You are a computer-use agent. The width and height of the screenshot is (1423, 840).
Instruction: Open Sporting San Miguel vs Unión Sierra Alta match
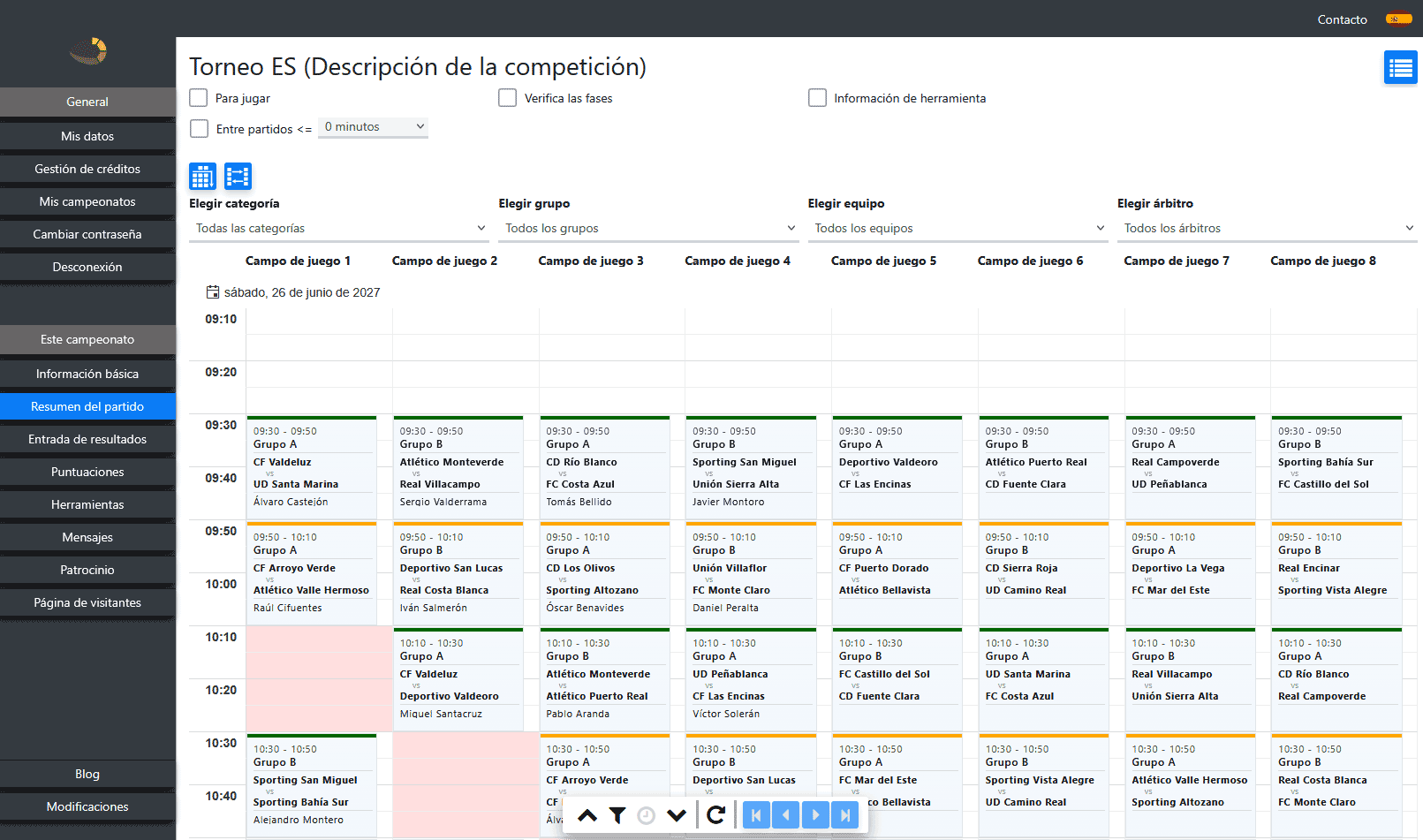pos(752,467)
